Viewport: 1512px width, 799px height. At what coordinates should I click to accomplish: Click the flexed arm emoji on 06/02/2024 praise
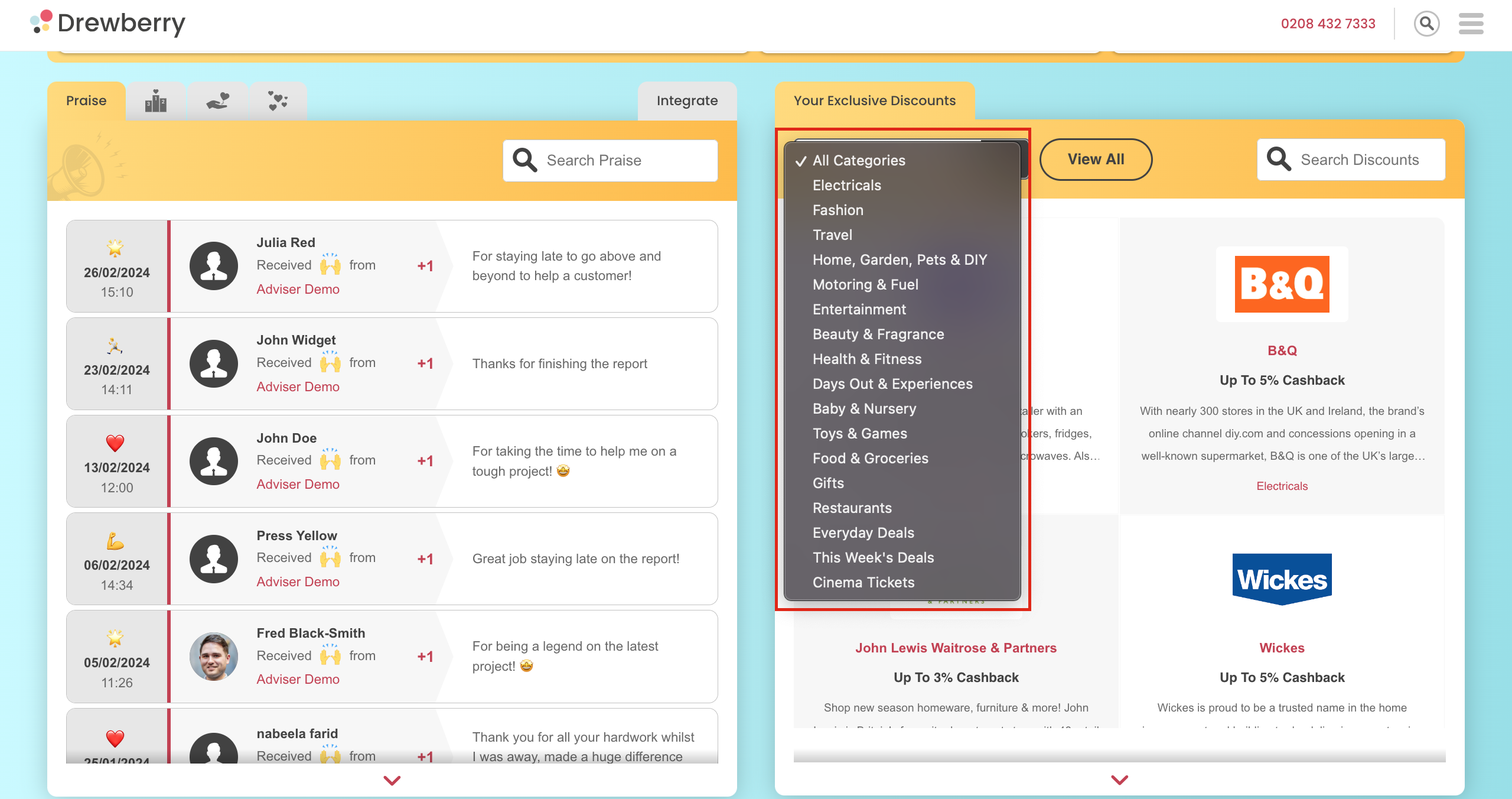pos(115,541)
